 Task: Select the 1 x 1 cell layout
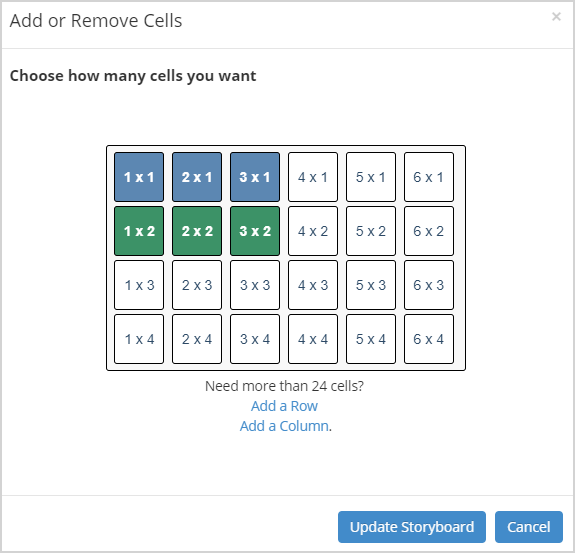coord(139,177)
